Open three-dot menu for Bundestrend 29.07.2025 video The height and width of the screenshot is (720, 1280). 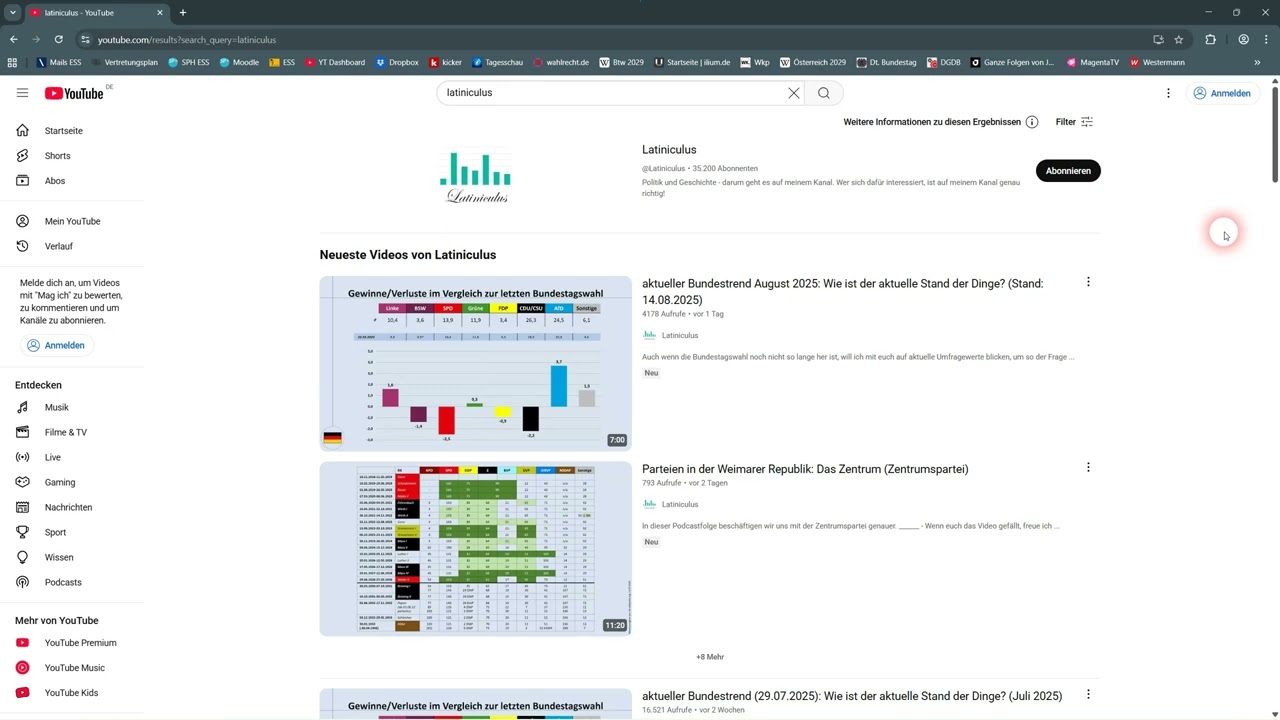[x=1088, y=694]
